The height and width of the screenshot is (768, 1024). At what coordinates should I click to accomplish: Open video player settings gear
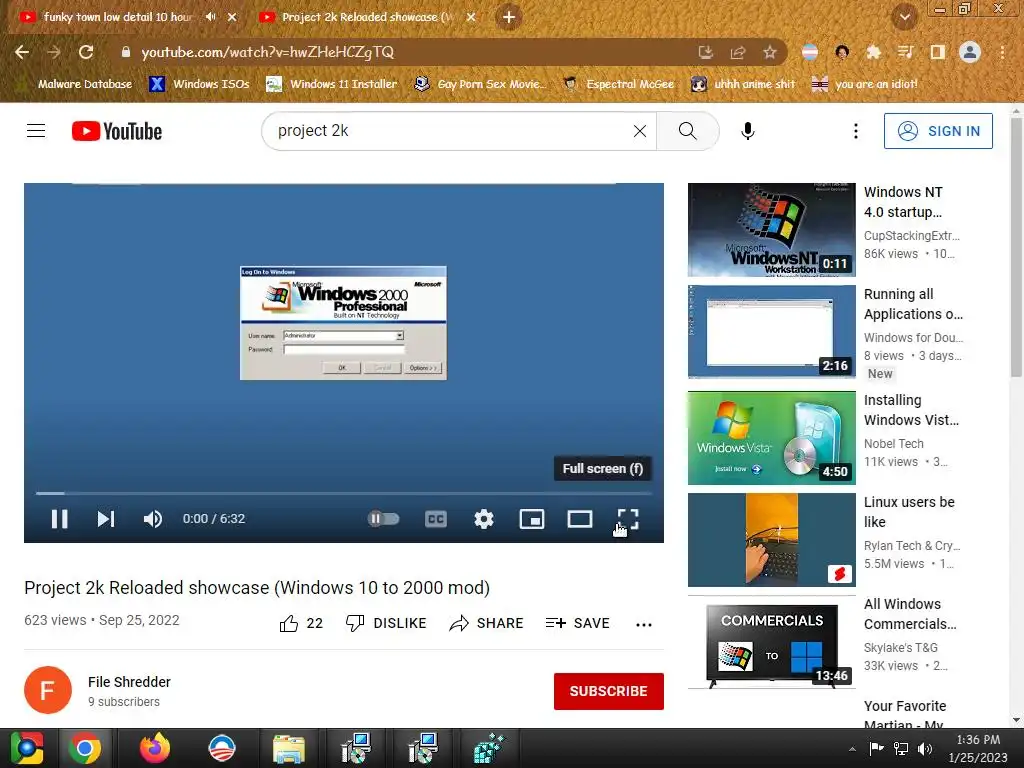coord(484,519)
